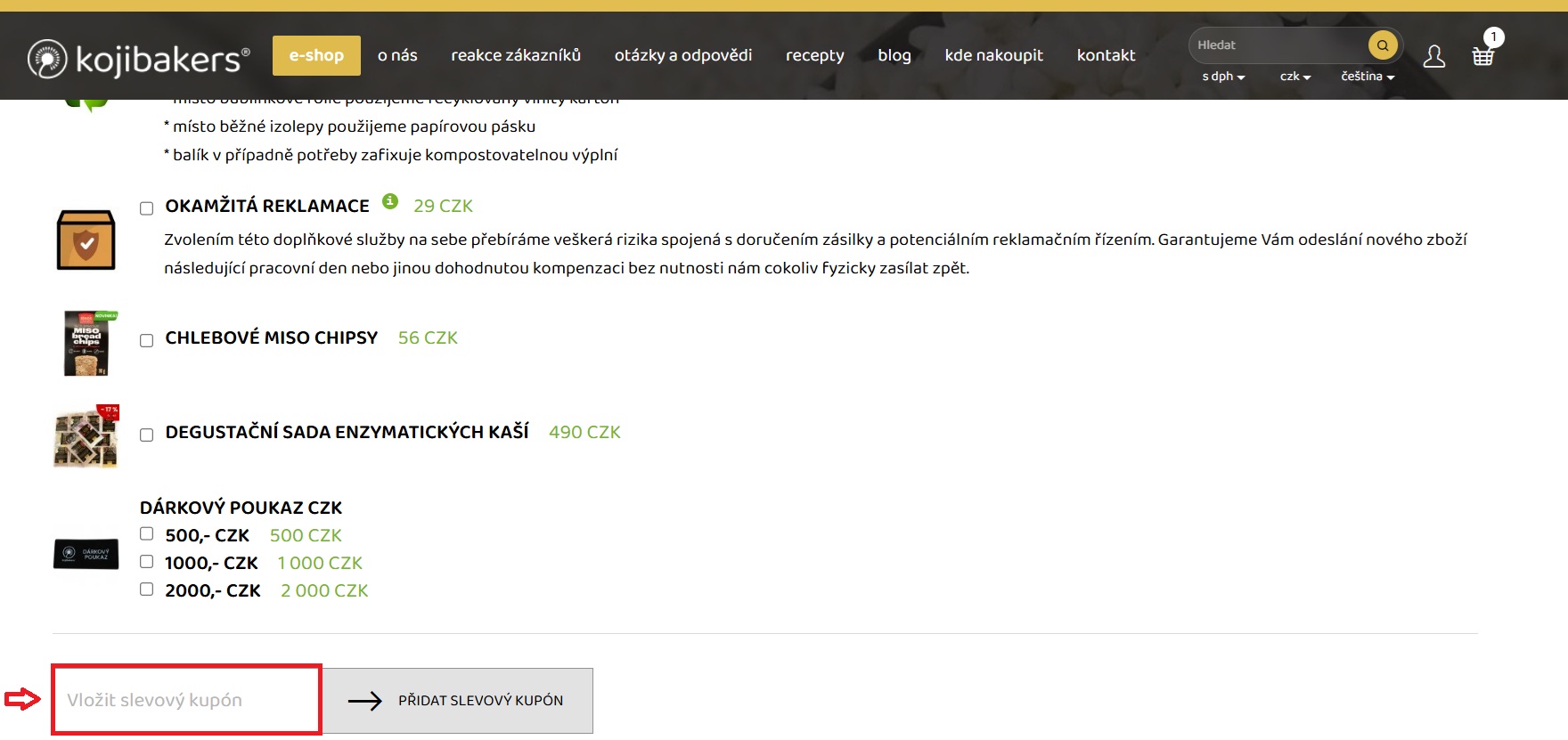Open the czk currency dropdown
1568x740 pixels.
1295,77
